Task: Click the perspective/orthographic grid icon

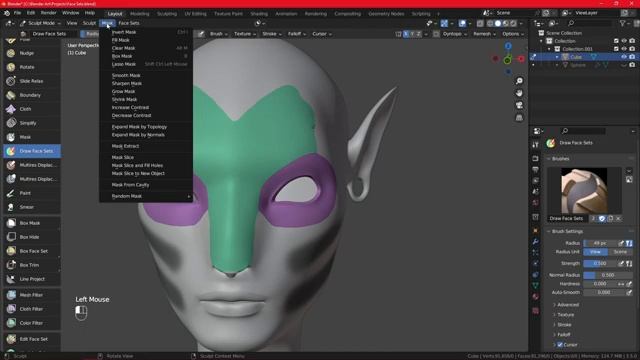Action: click(519, 118)
